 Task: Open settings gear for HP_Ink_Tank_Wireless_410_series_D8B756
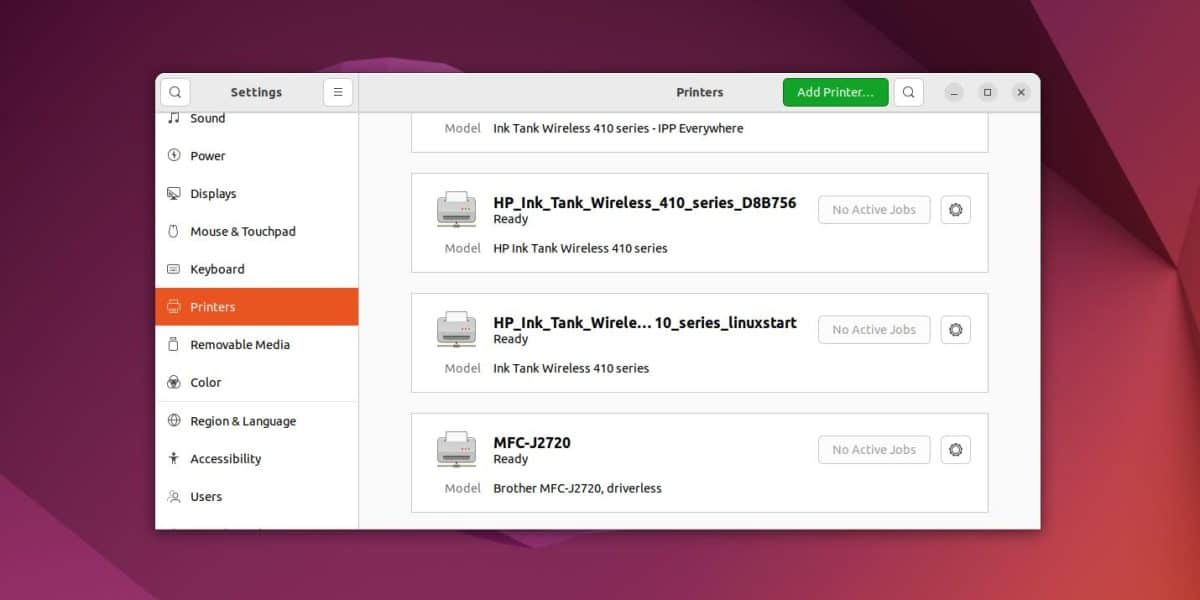coord(955,209)
